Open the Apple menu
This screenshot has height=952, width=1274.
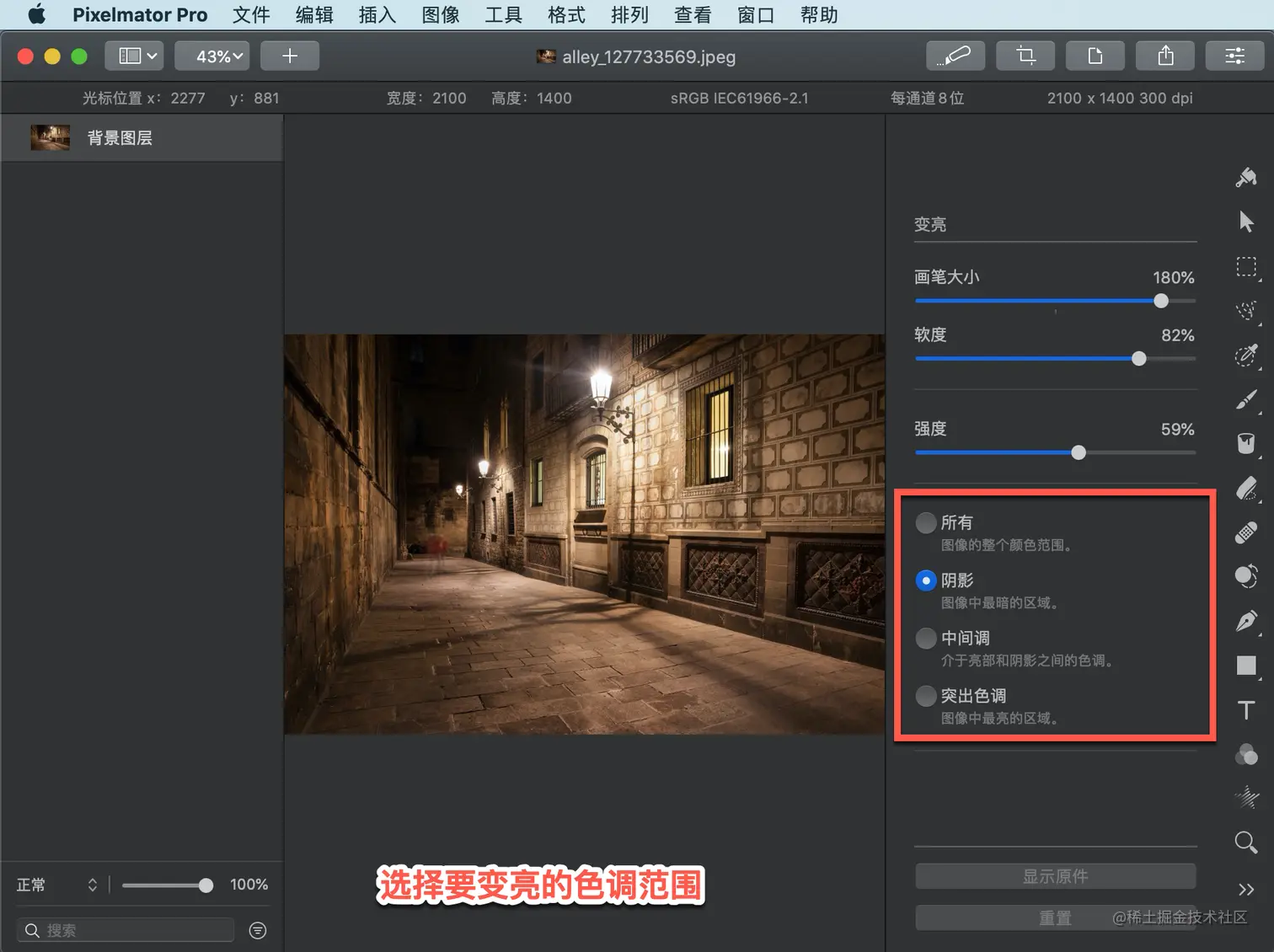click(36, 14)
